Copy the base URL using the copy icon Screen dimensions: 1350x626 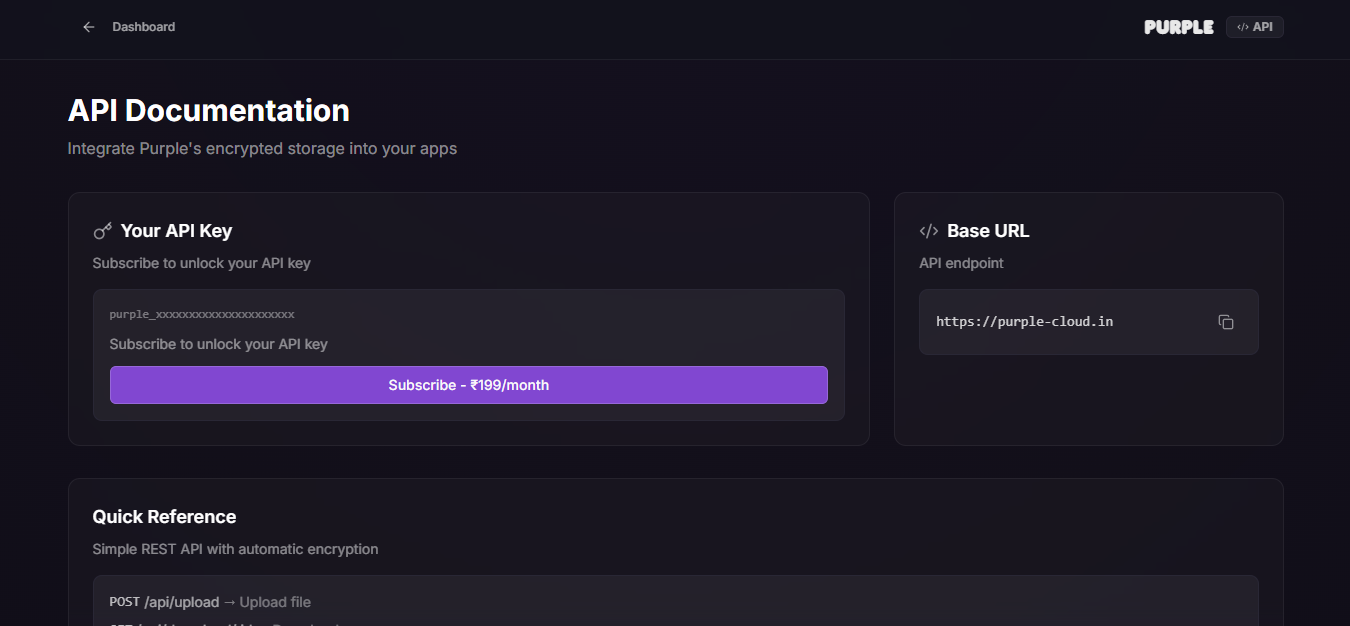[x=1227, y=321]
